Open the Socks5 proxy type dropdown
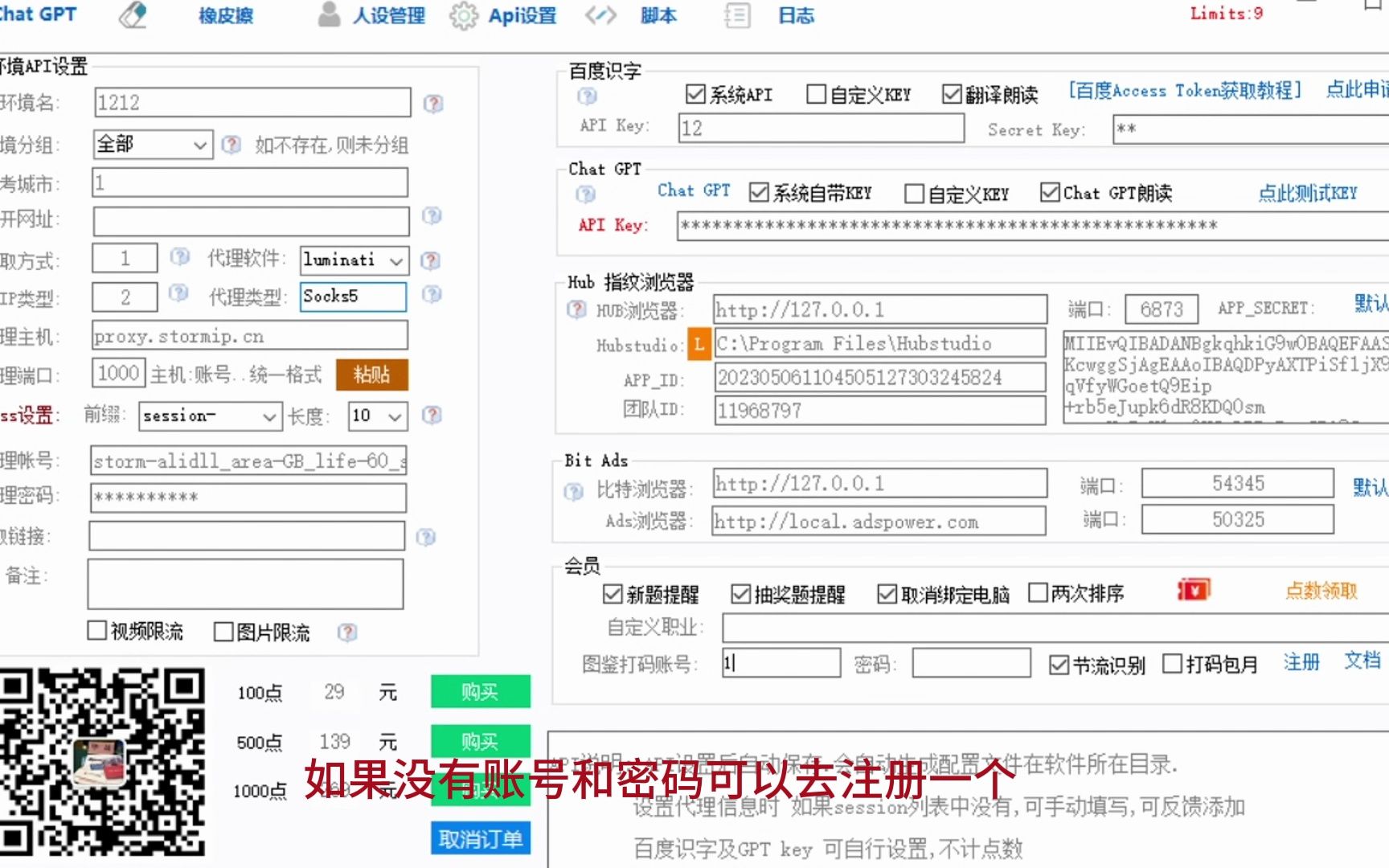Viewport: 1389px width, 868px height. coord(353,297)
